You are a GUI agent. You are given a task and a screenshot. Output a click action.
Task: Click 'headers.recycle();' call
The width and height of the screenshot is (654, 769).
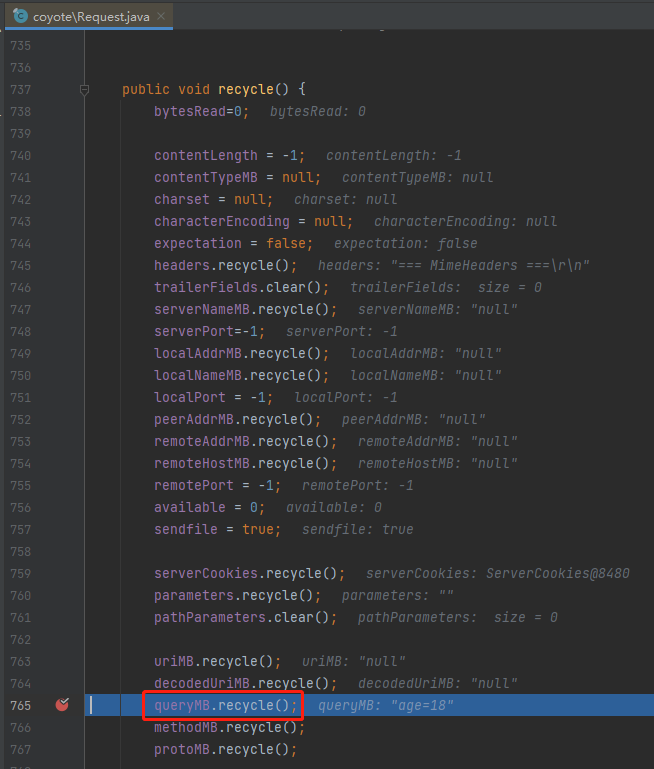click(226, 265)
